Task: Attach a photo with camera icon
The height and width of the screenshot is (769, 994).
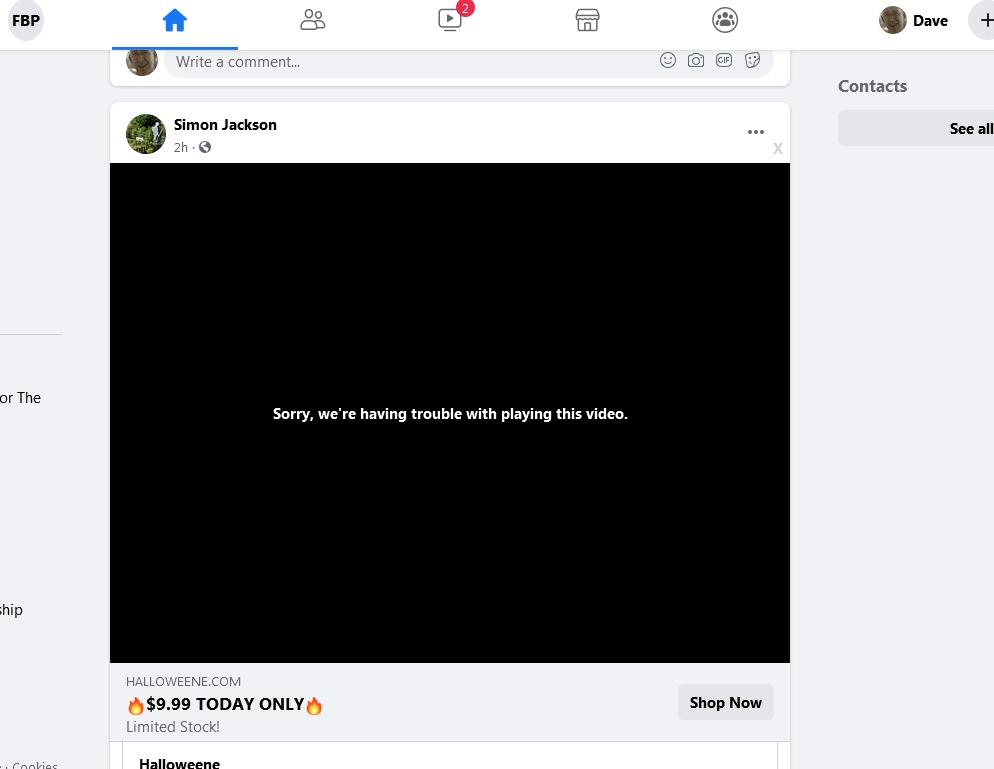Action: coord(696,61)
